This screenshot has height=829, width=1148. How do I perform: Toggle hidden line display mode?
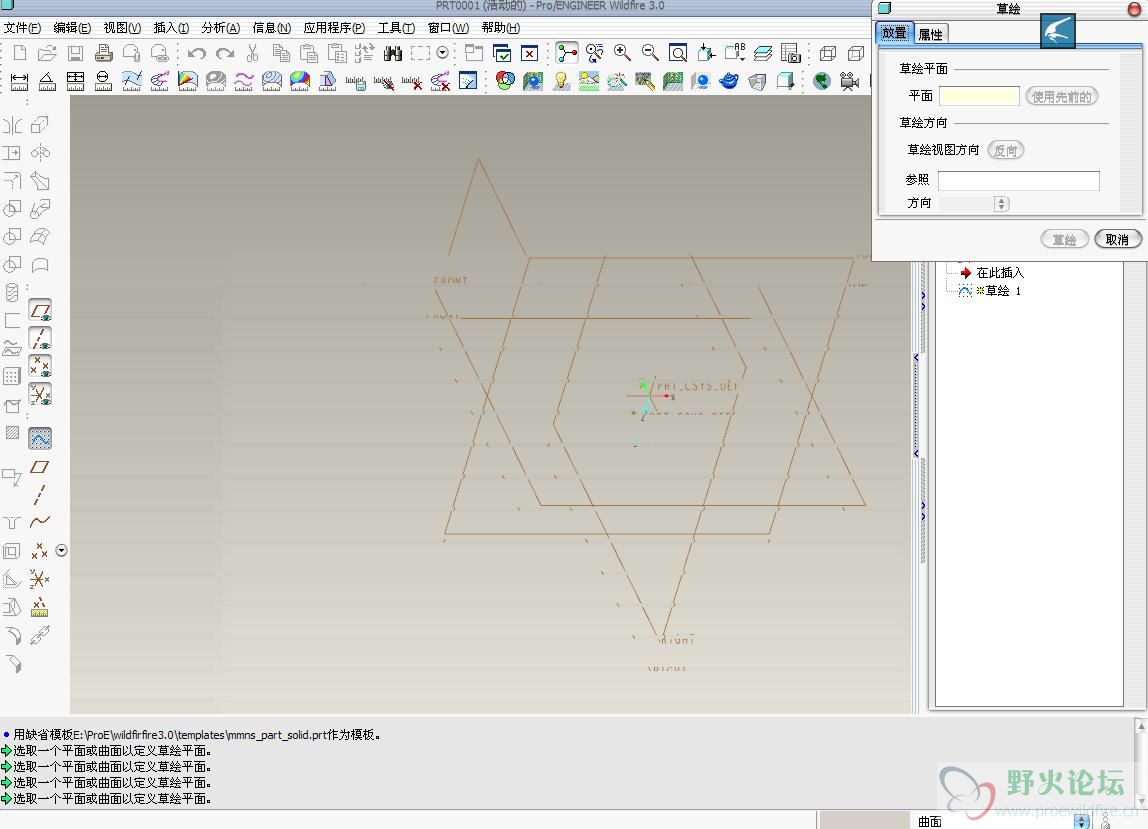(856, 53)
